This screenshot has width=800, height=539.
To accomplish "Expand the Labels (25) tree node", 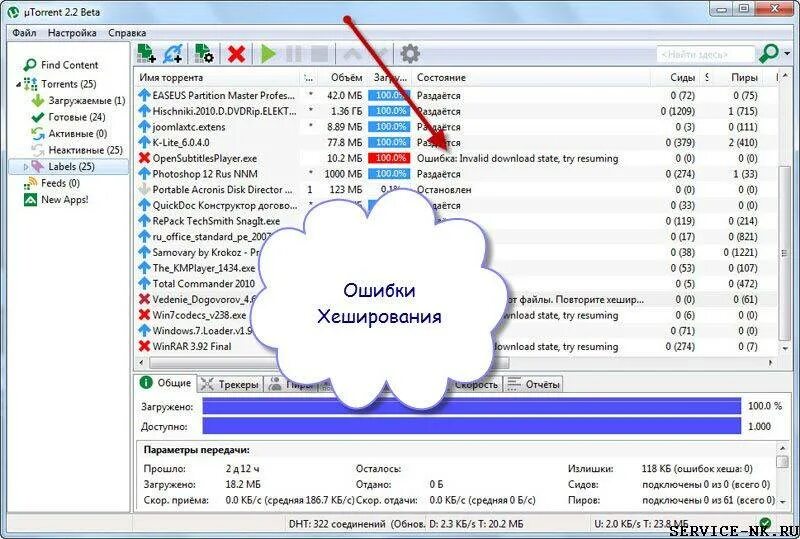I will [x=26, y=167].
